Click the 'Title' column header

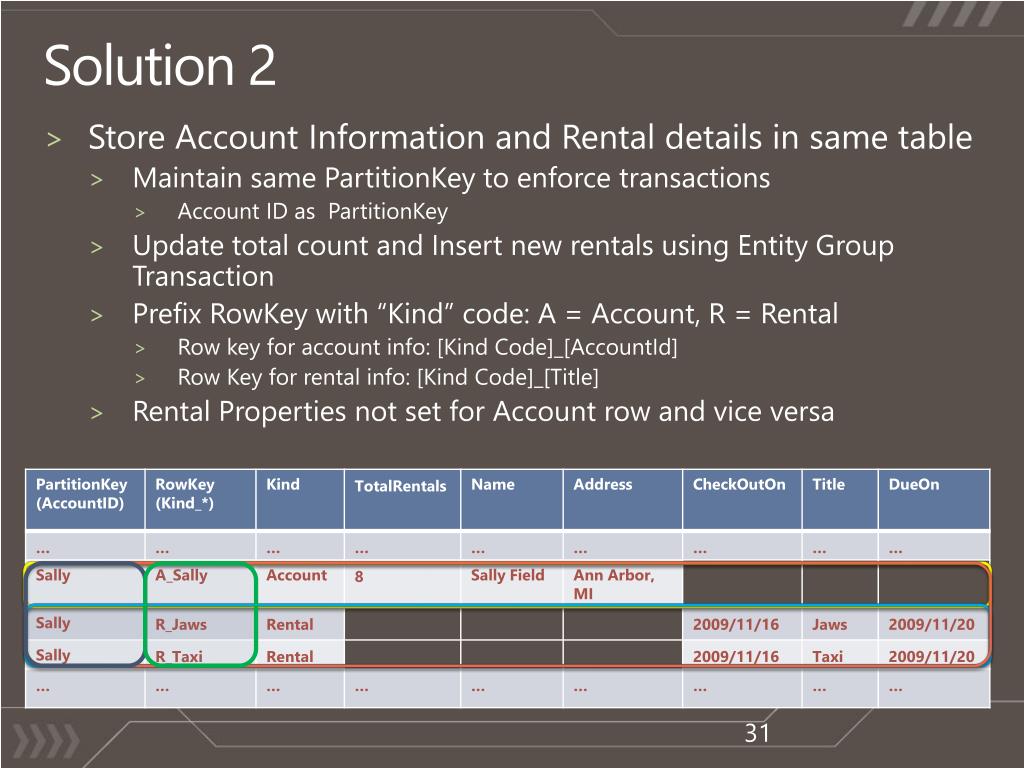coord(840,499)
